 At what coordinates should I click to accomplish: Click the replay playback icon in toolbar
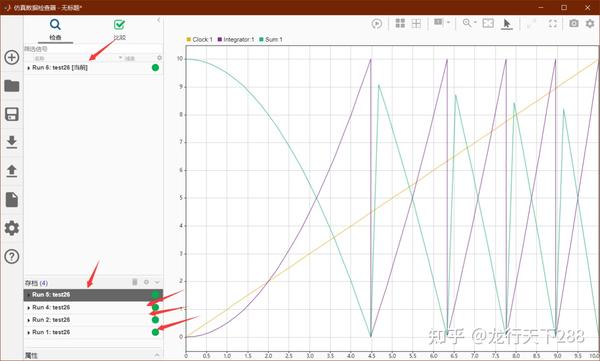pos(377,24)
